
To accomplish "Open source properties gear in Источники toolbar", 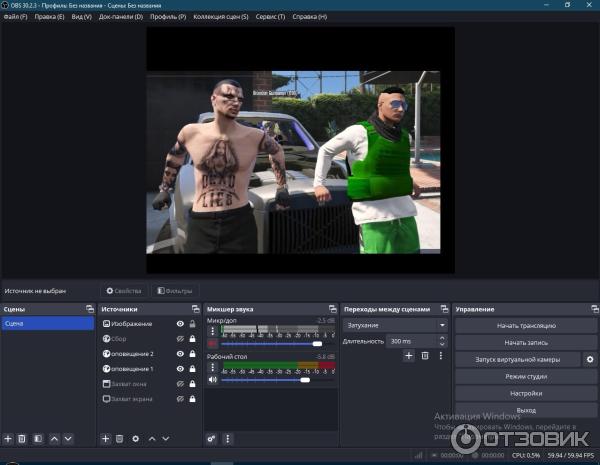I will 135,439.
